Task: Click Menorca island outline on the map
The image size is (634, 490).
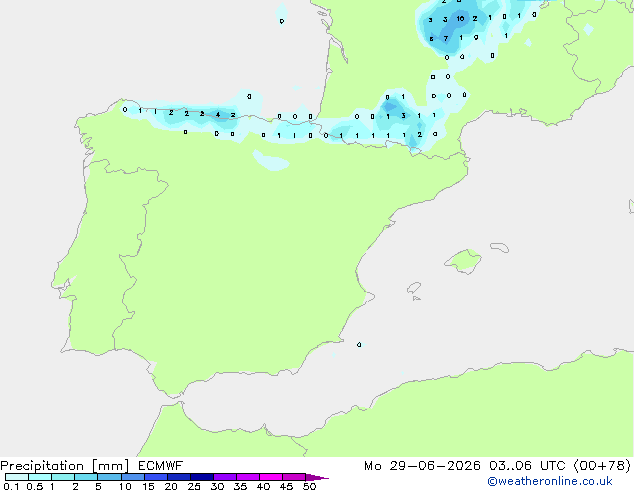Action: (x=500, y=247)
